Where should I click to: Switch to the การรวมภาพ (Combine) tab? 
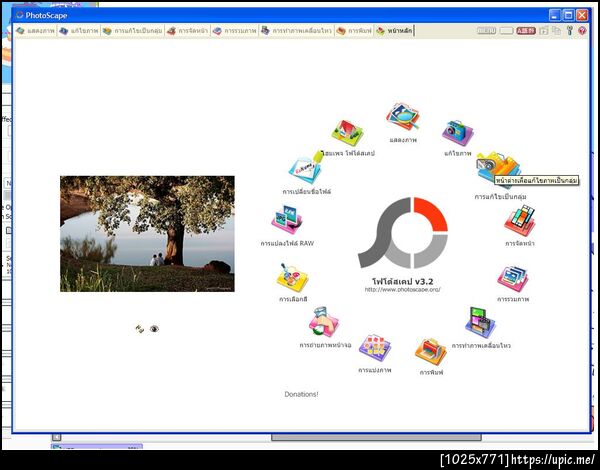235,31
